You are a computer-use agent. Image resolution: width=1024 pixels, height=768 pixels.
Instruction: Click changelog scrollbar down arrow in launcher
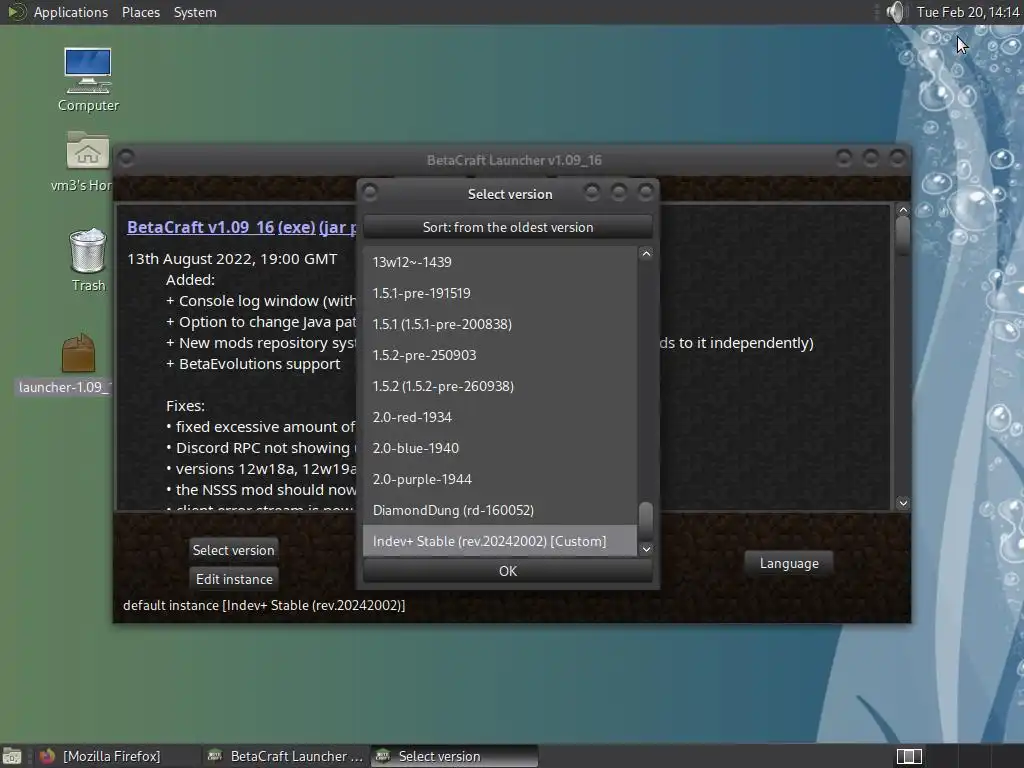tap(903, 503)
